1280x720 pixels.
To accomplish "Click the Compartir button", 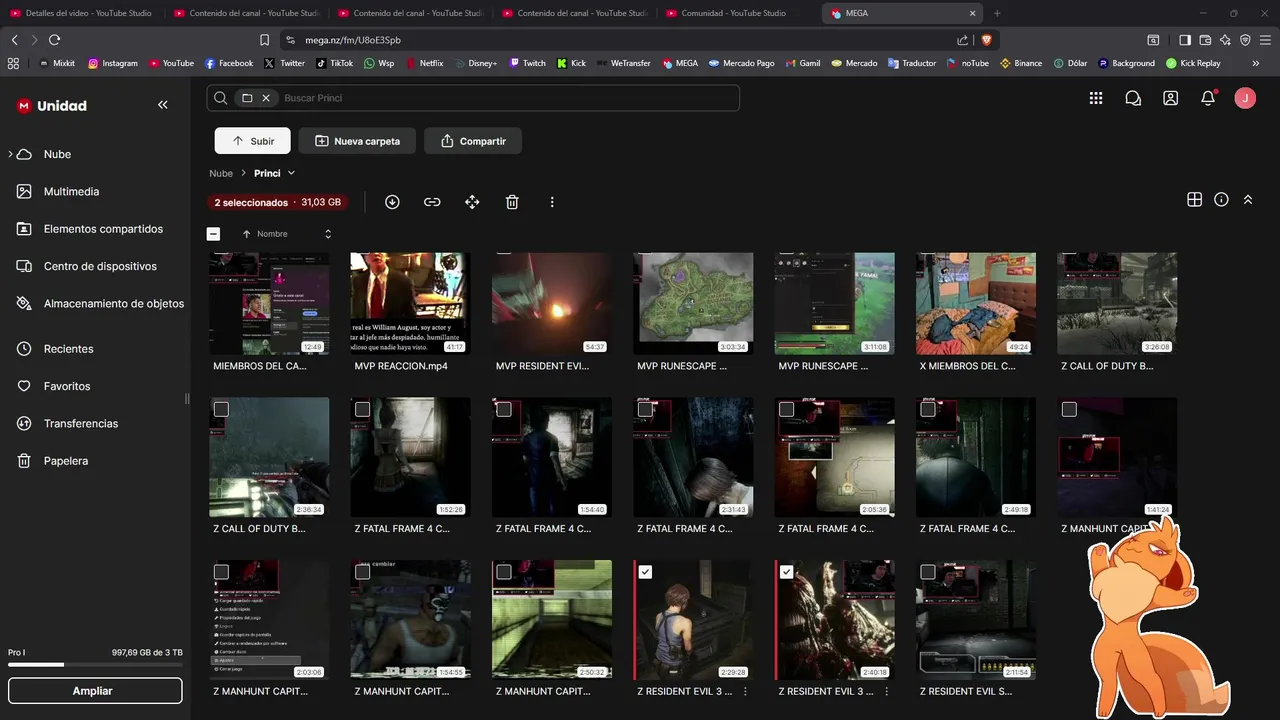I will (472, 141).
